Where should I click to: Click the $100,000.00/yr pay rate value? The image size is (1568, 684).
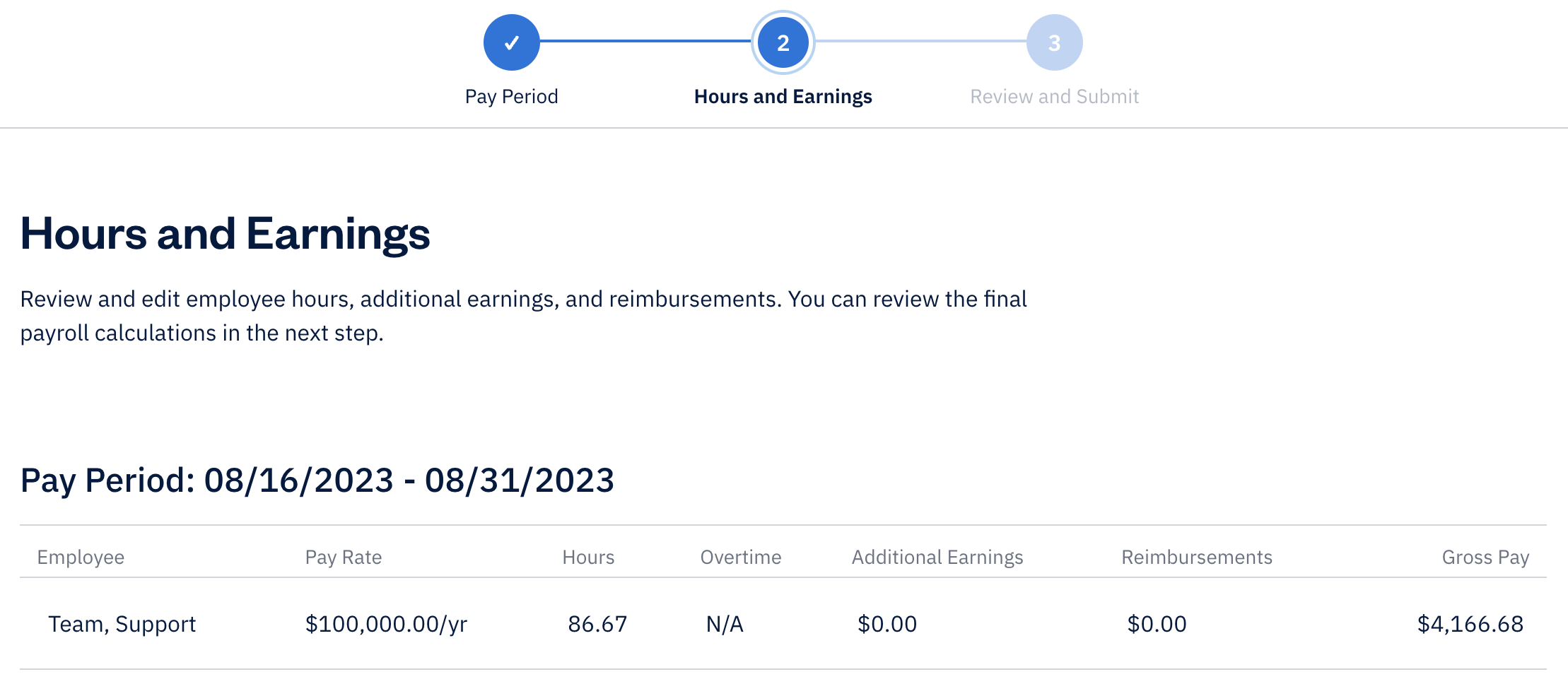pos(386,624)
